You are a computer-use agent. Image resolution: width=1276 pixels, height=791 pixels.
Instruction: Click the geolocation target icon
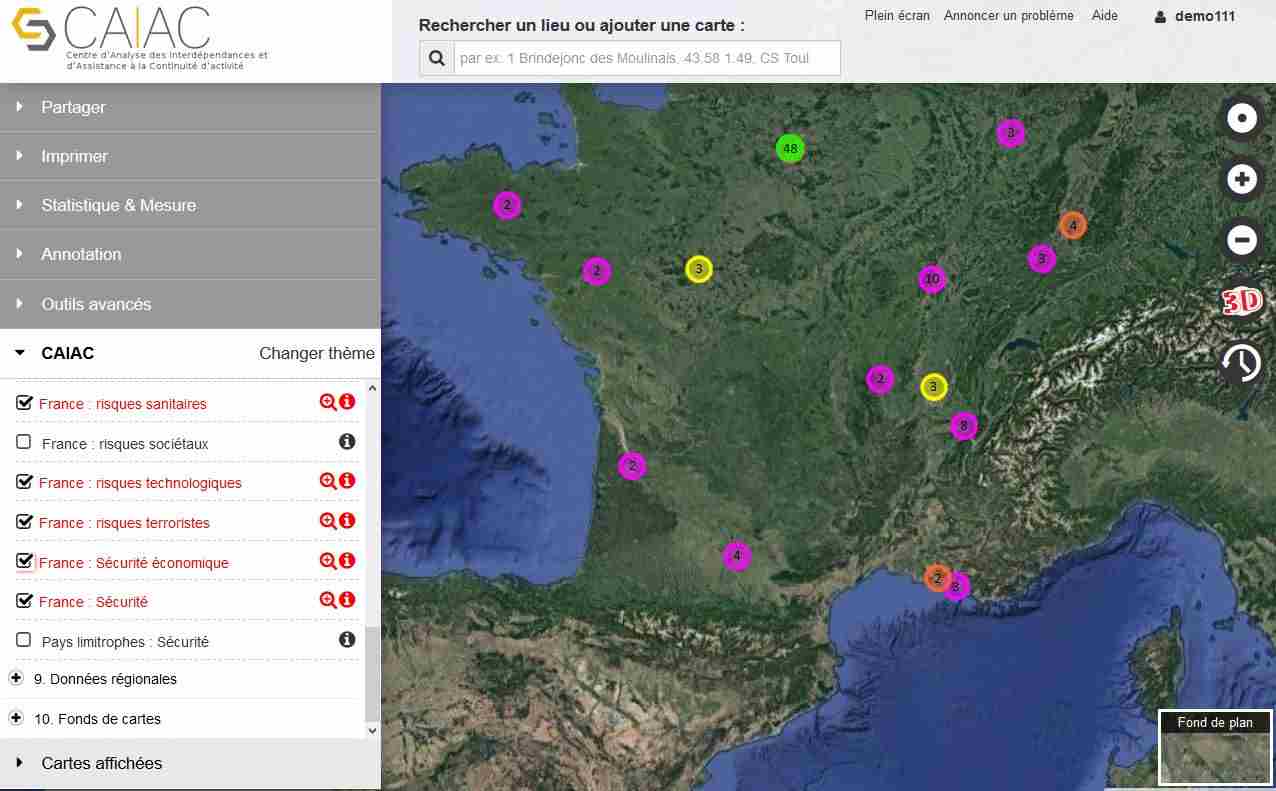[1241, 119]
